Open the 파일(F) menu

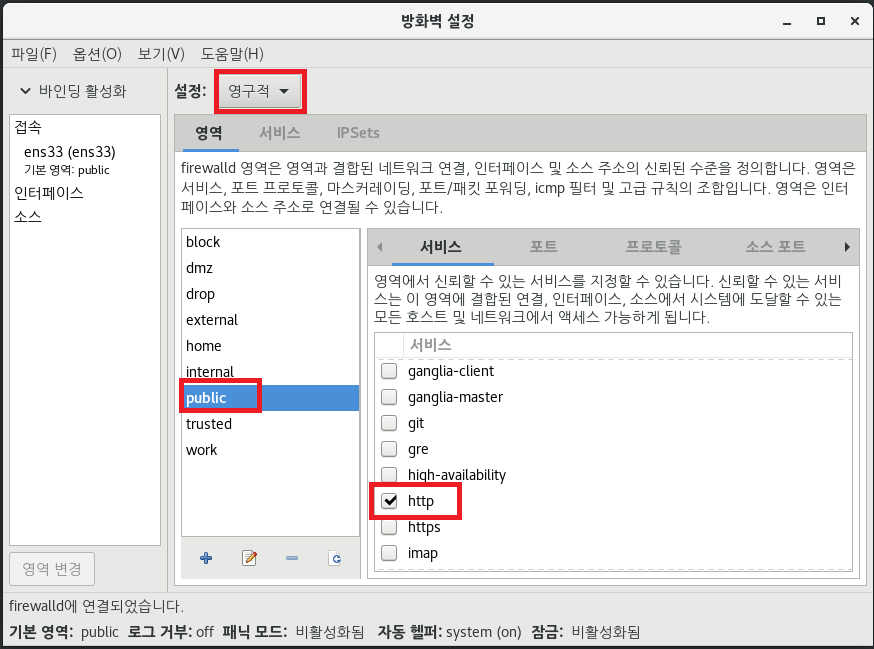tap(33, 54)
